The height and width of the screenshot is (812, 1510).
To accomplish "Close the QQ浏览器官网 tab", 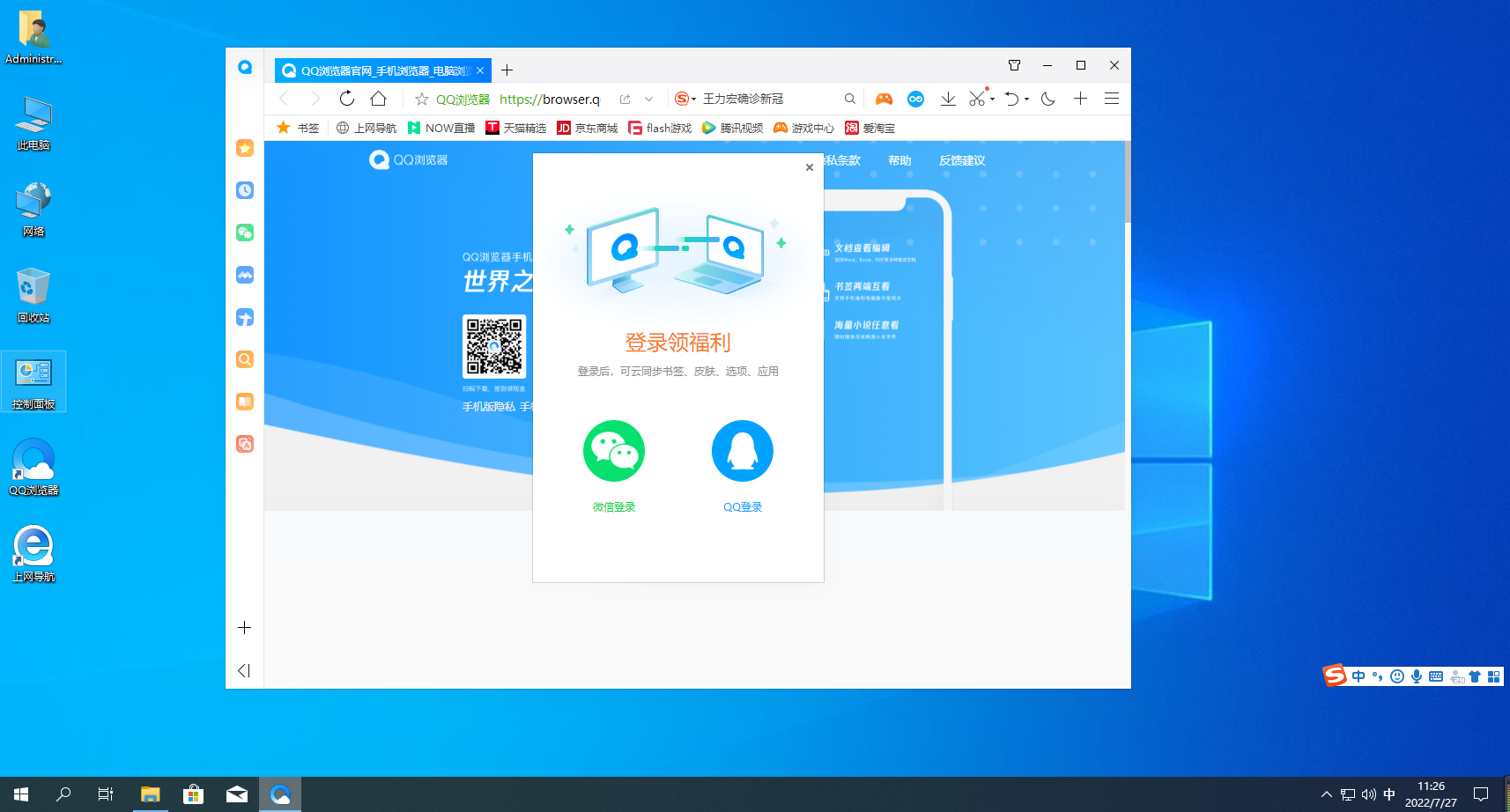I will coord(480,70).
